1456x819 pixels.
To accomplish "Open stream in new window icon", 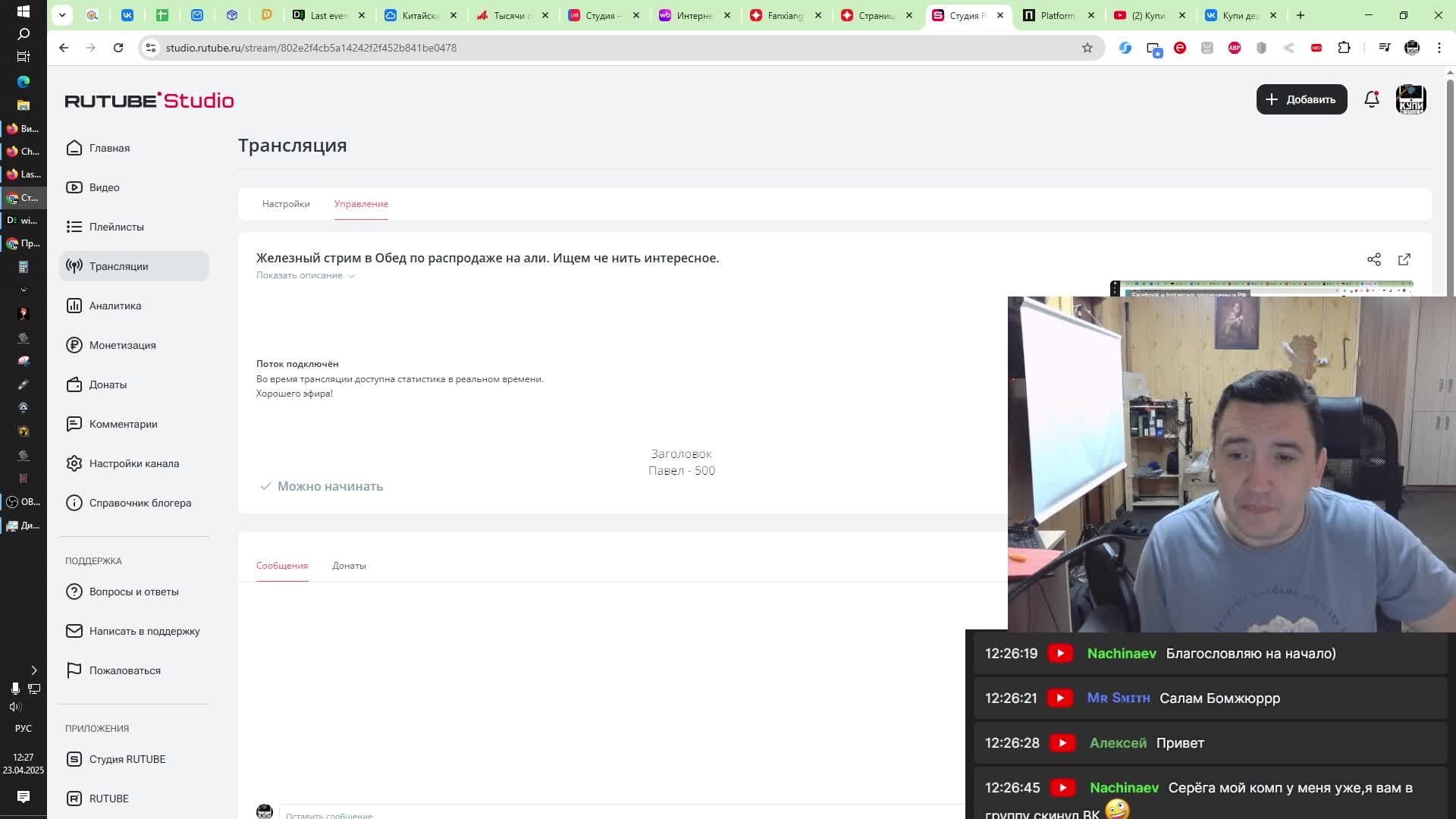I will (x=1404, y=259).
